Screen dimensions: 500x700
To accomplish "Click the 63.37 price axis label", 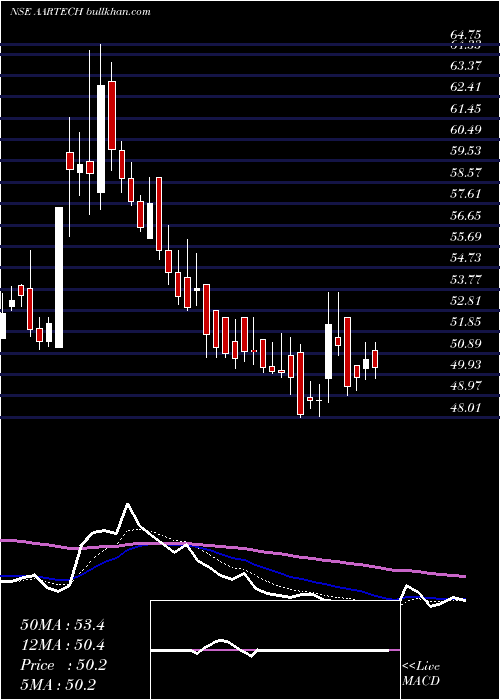I will point(466,66).
